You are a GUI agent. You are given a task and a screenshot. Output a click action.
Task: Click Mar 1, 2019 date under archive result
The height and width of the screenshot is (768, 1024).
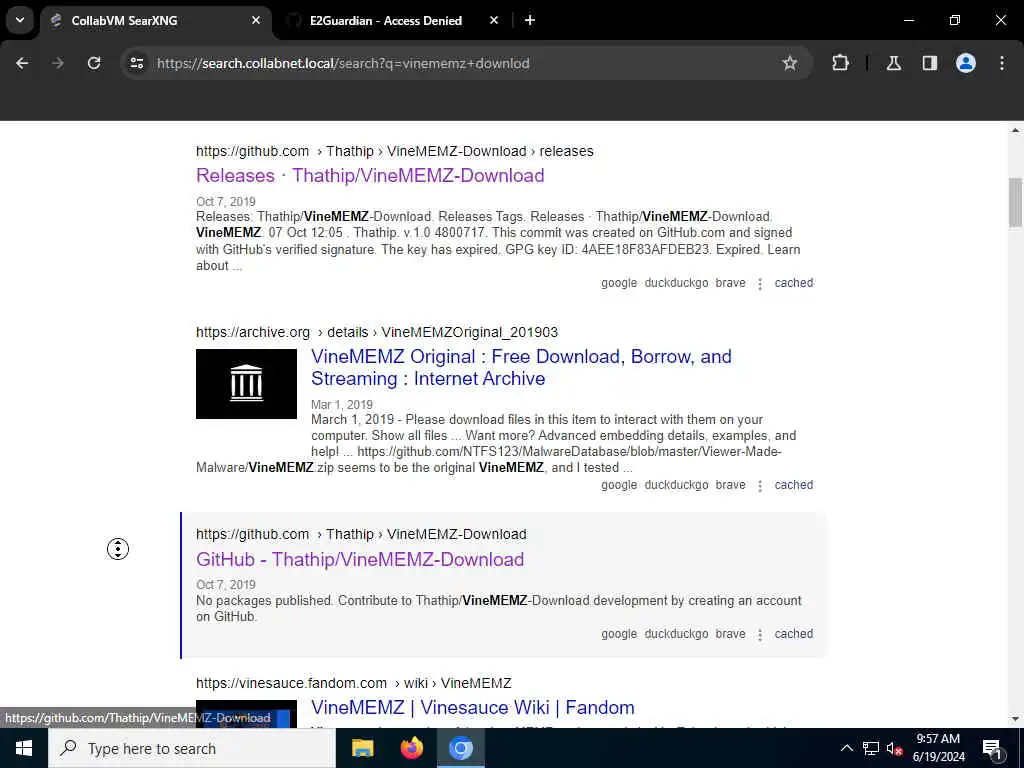342,404
